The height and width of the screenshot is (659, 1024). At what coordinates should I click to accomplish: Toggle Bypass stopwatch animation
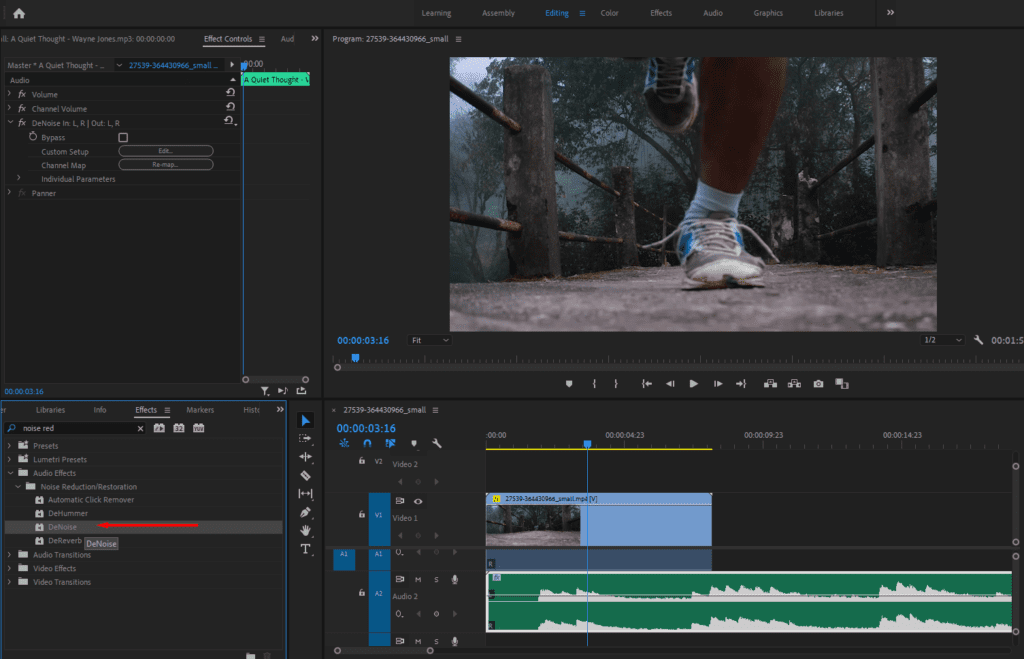coord(33,137)
